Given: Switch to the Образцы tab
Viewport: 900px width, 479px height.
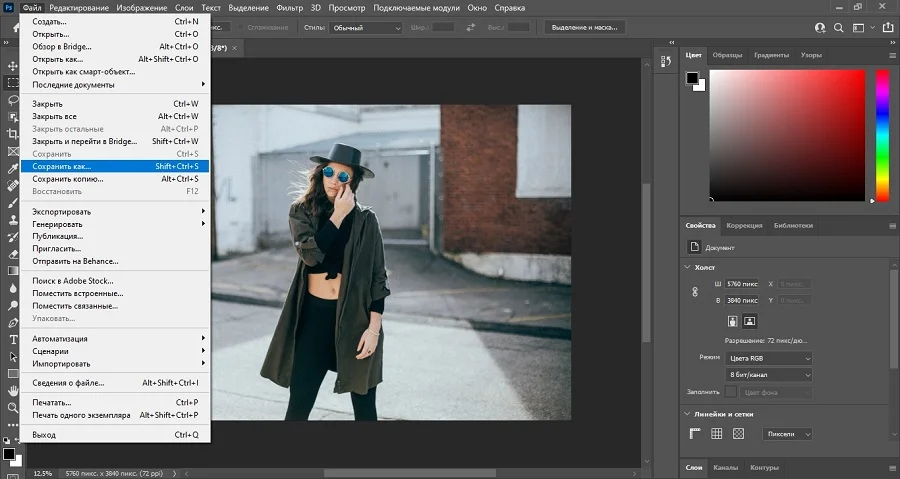Looking at the screenshot, I should coord(727,55).
